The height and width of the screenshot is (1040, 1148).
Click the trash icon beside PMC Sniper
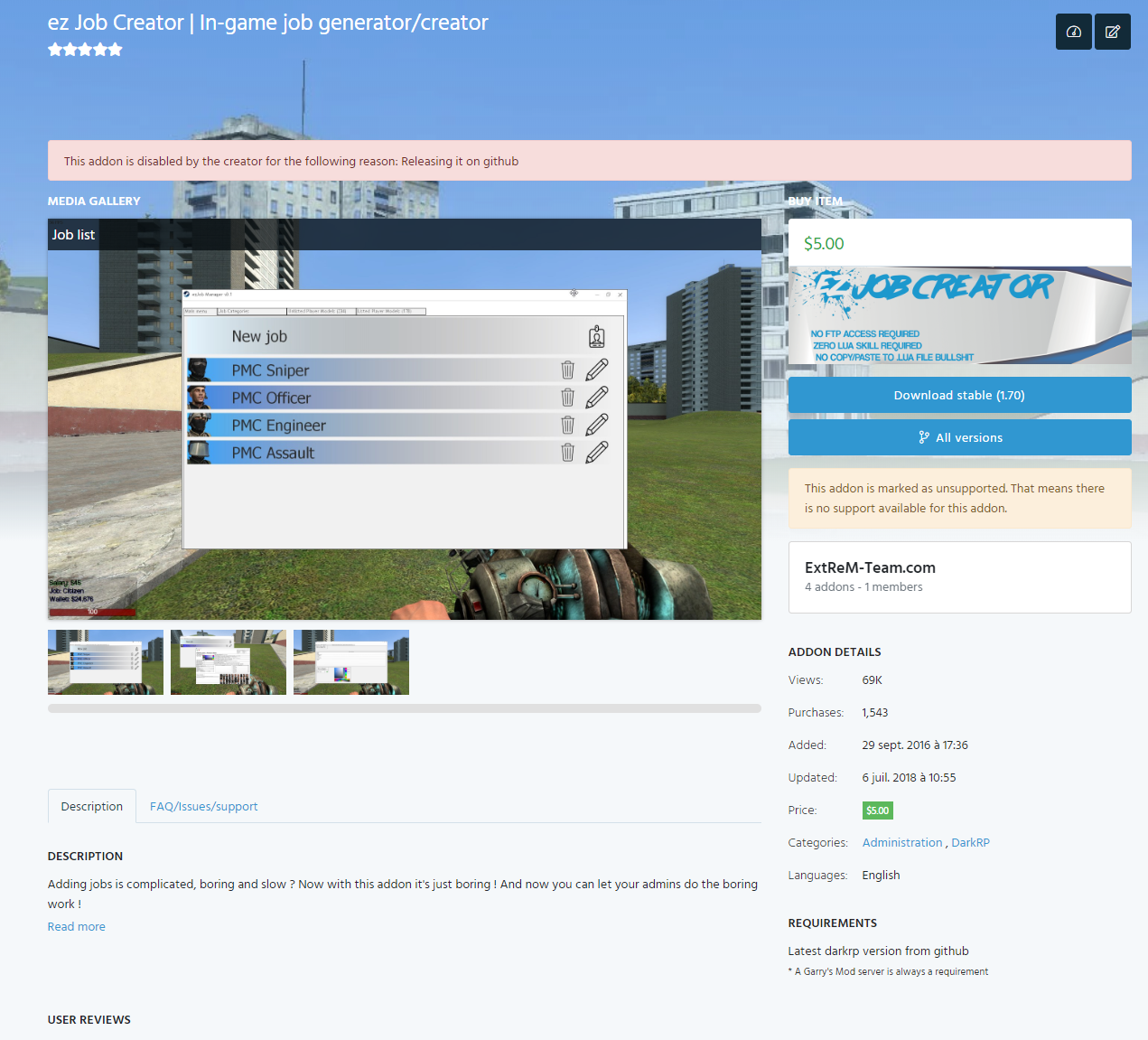(567, 370)
